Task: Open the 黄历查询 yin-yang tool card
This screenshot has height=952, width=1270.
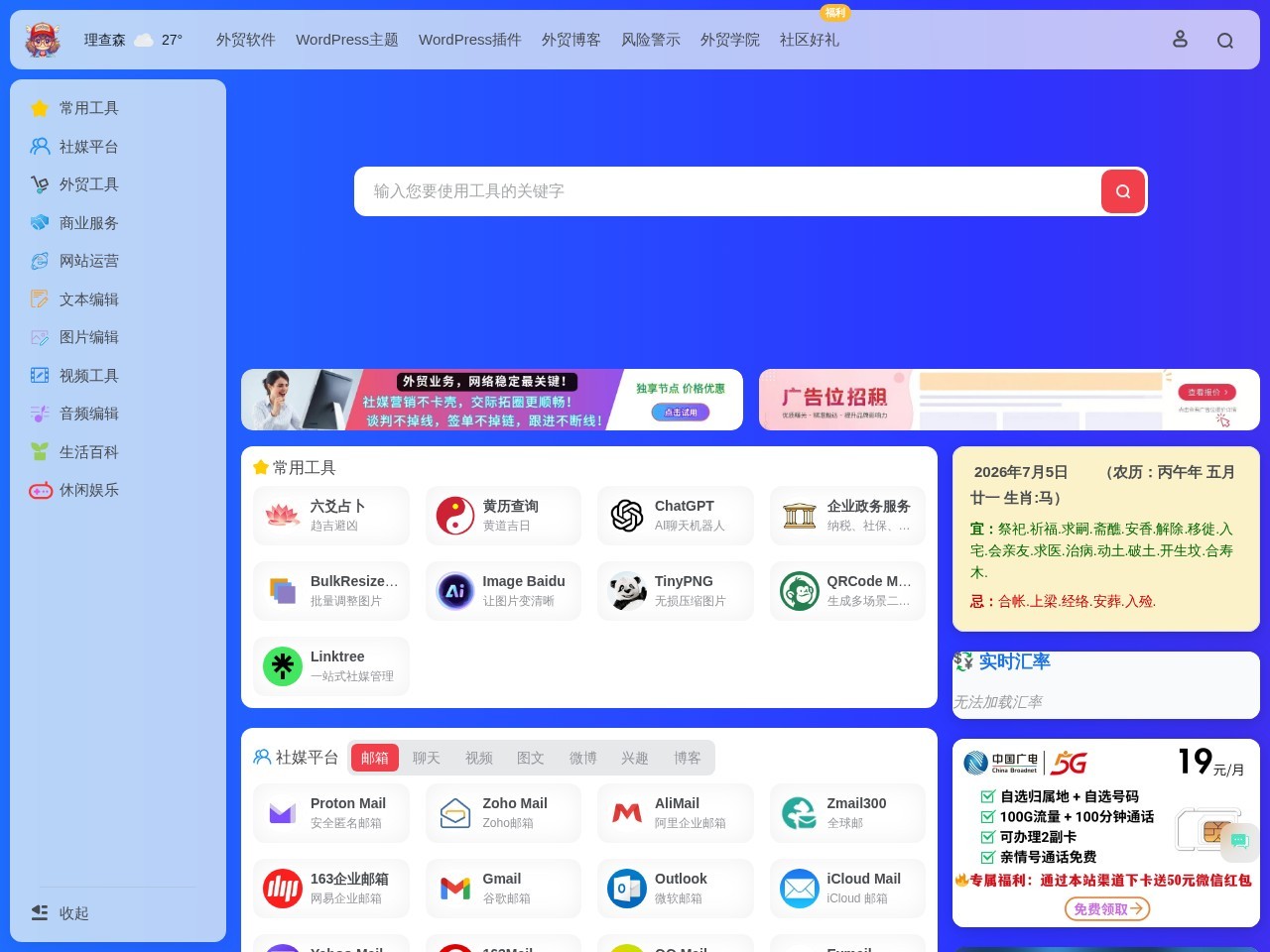Action: click(x=503, y=516)
